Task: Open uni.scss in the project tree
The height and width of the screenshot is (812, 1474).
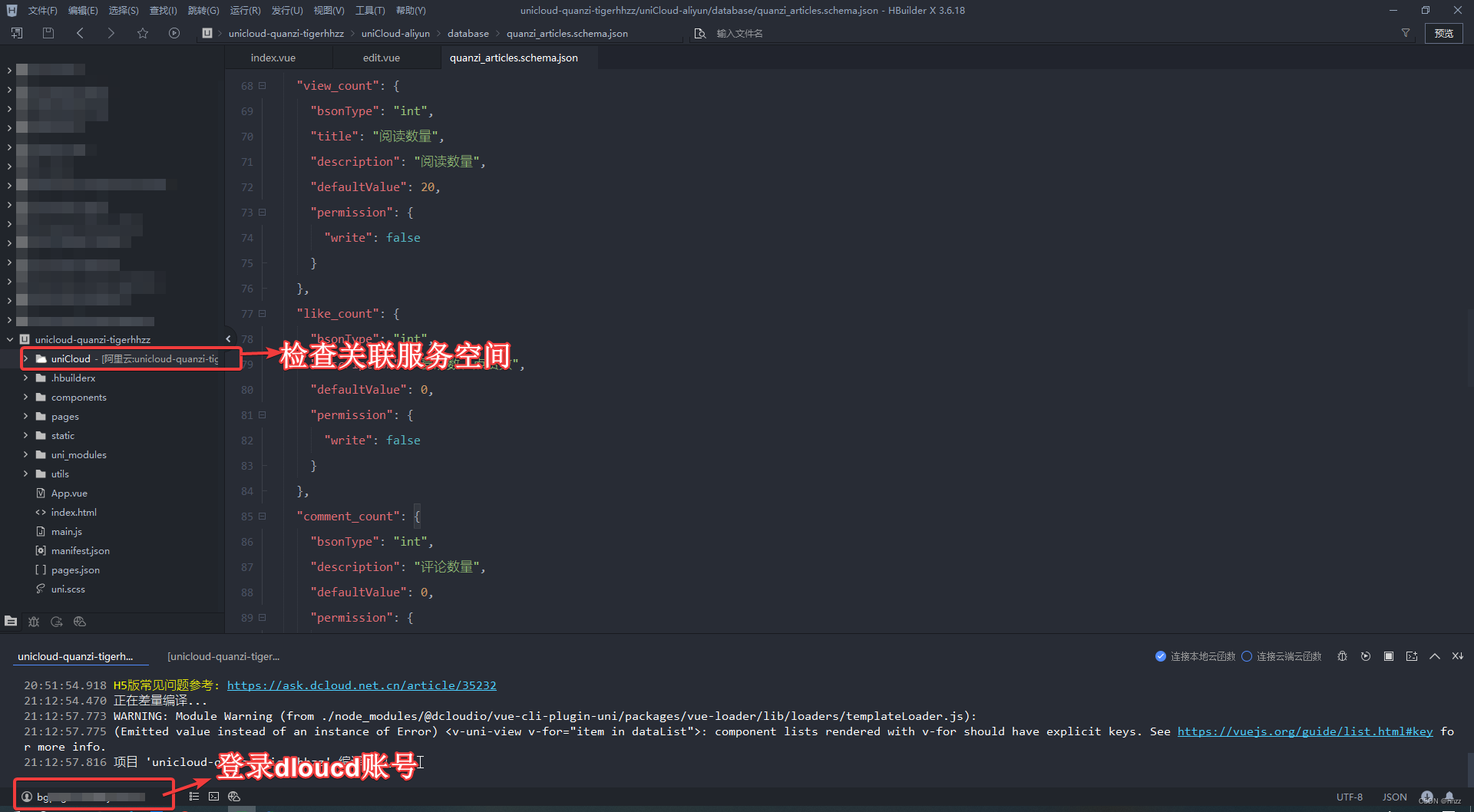Action: click(x=68, y=589)
